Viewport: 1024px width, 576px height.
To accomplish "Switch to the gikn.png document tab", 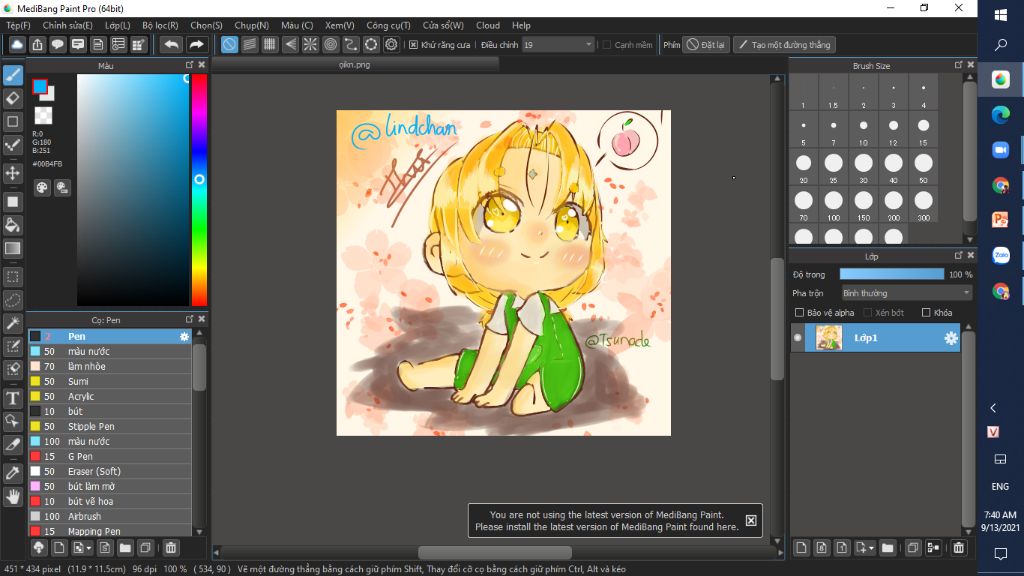I will [x=355, y=65].
